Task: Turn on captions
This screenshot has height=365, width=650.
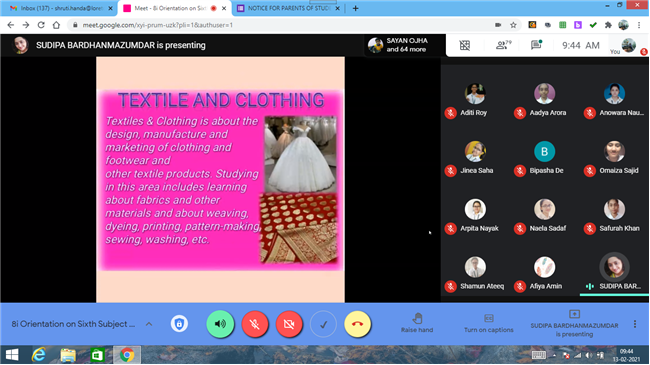Action: coord(488,324)
